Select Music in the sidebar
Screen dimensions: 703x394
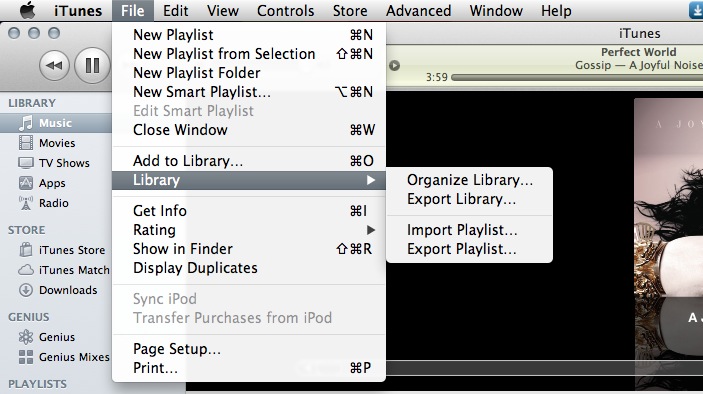(x=56, y=123)
